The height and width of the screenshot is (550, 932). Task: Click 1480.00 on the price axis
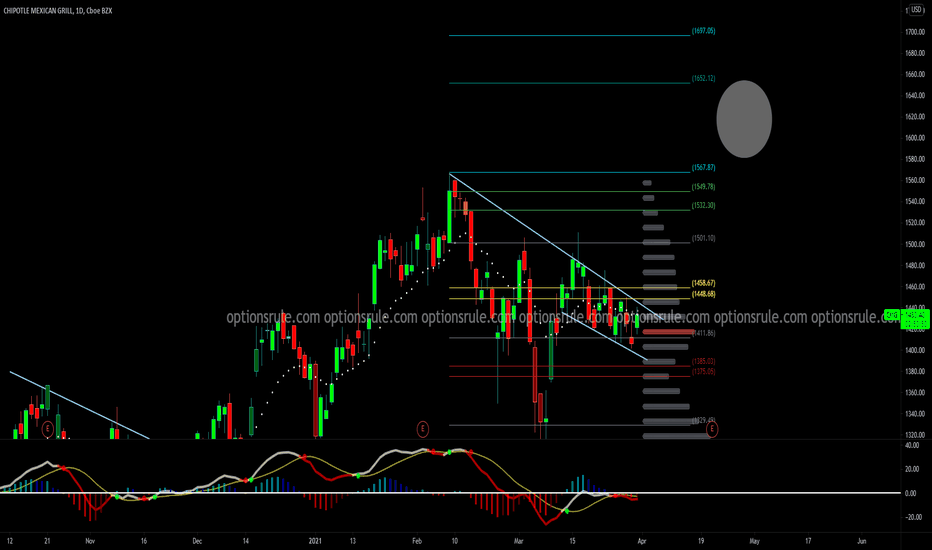click(x=915, y=265)
